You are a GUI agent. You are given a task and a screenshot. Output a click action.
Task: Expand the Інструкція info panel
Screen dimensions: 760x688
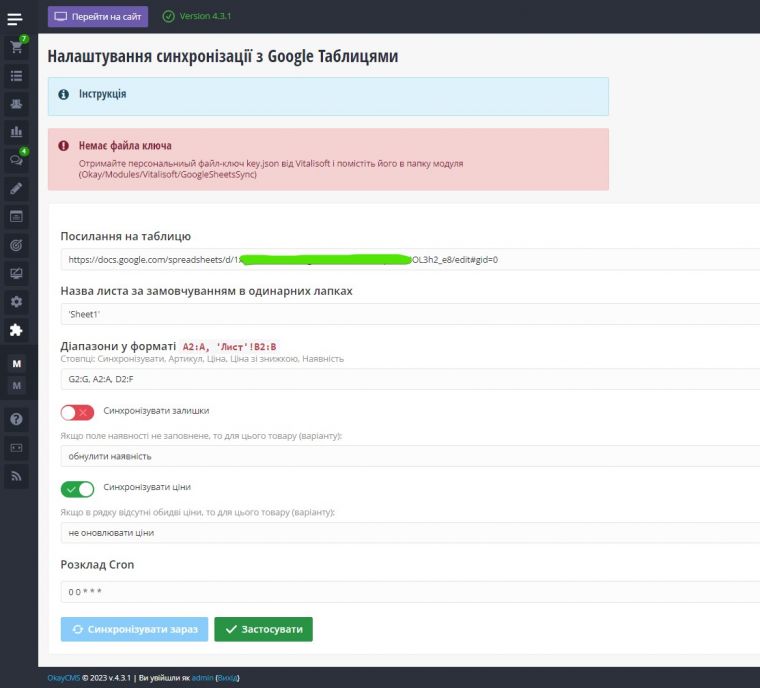click(x=103, y=95)
